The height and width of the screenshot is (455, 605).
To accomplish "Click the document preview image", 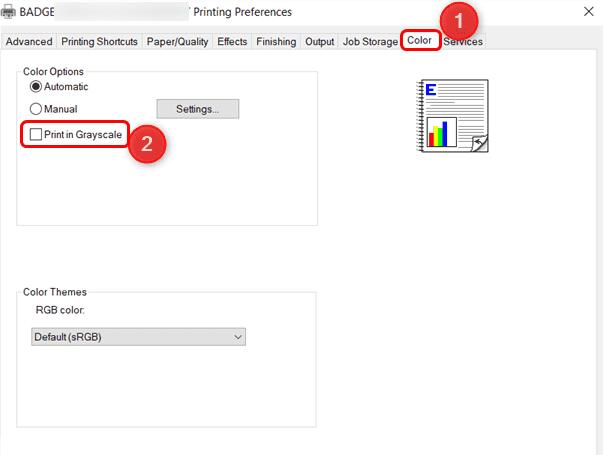I will 451,116.
